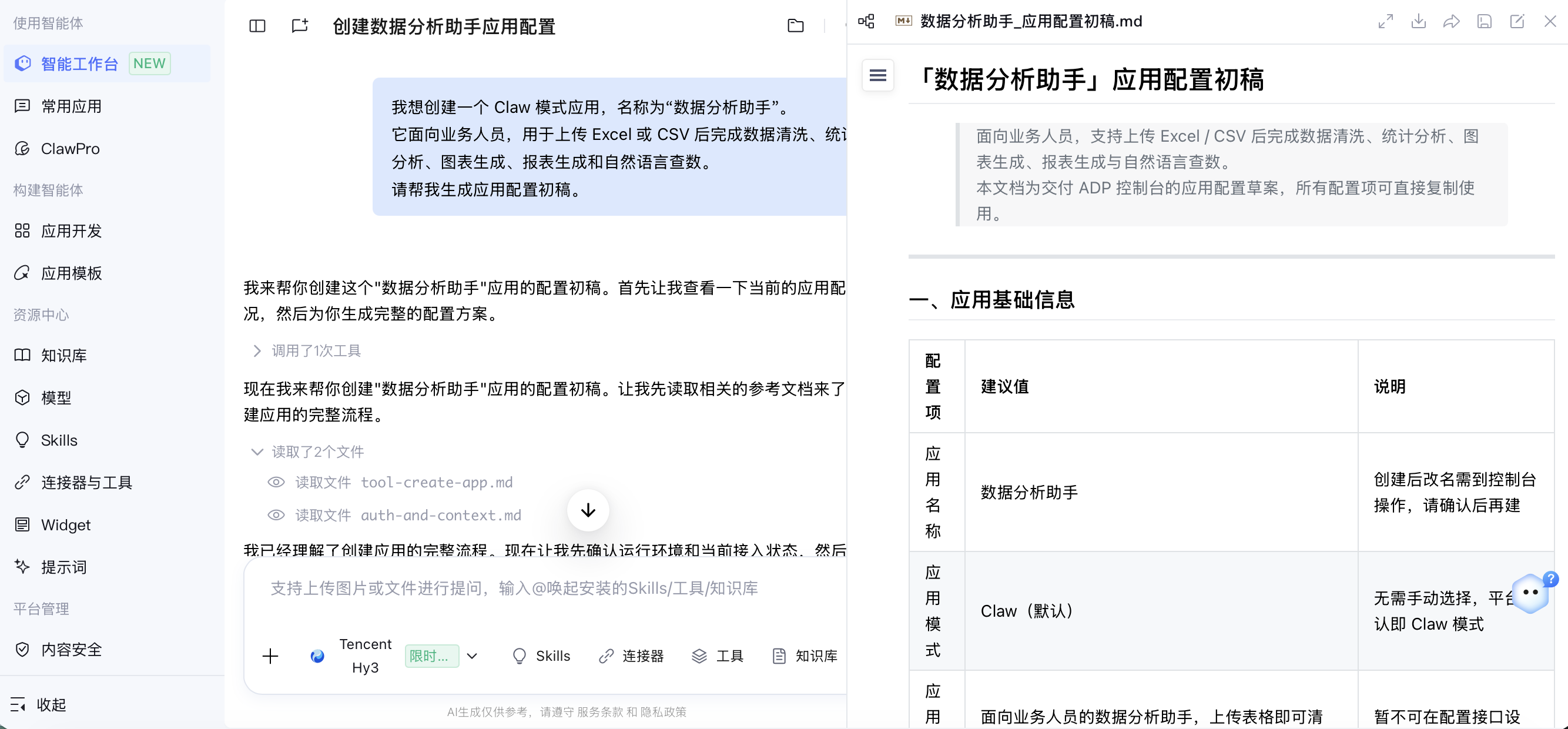This screenshot has width=1568, height=729.
Task: Download the markdown document
Action: [1419, 21]
